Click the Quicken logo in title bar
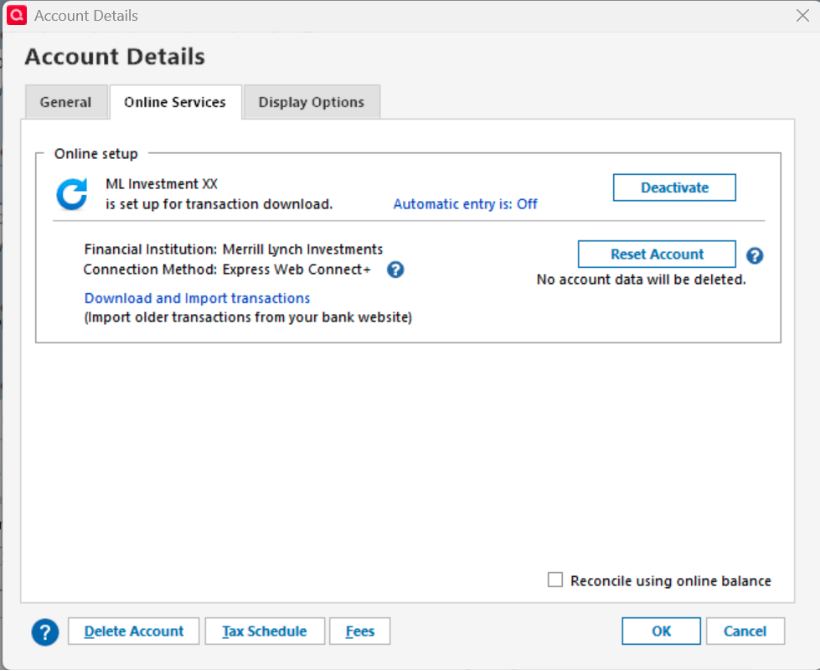 pyautogui.click(x=17, y=15)
